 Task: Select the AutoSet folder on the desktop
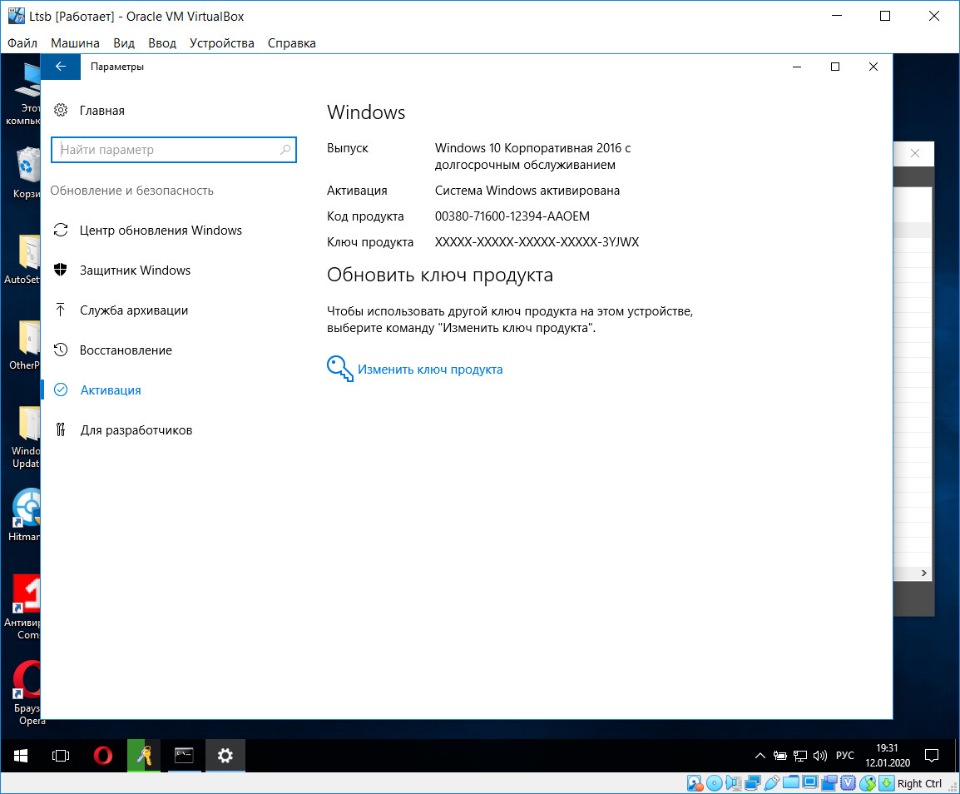point(23,260)
